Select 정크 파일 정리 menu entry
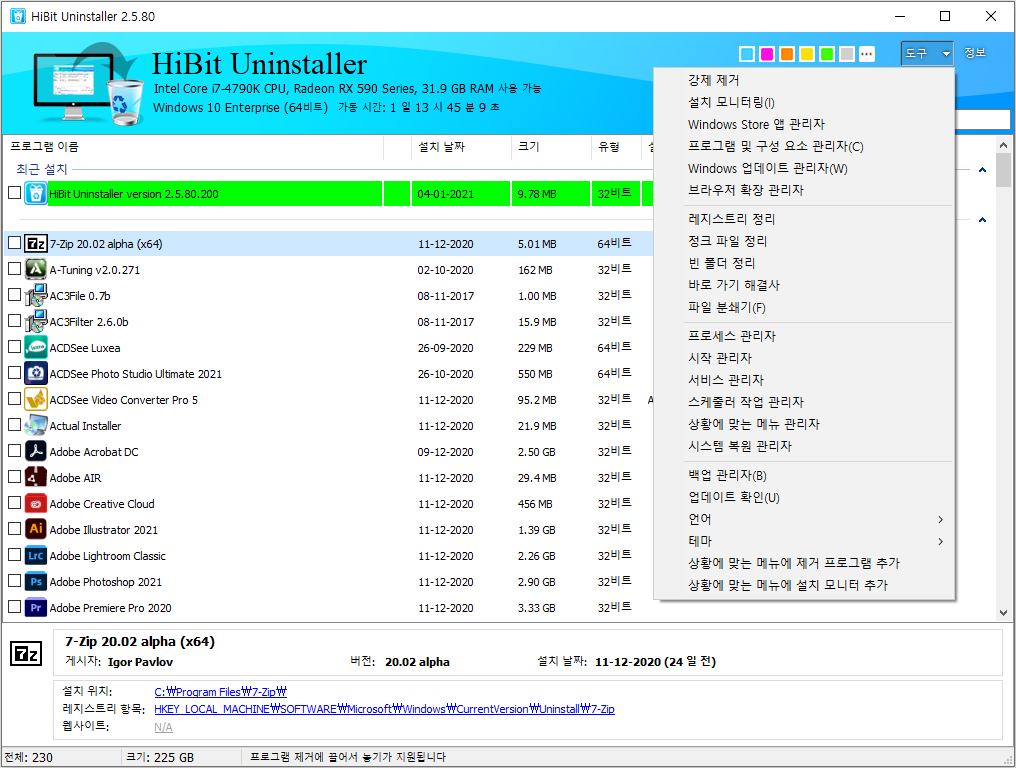The image size is (1016, 768). [x=804, y=241]
